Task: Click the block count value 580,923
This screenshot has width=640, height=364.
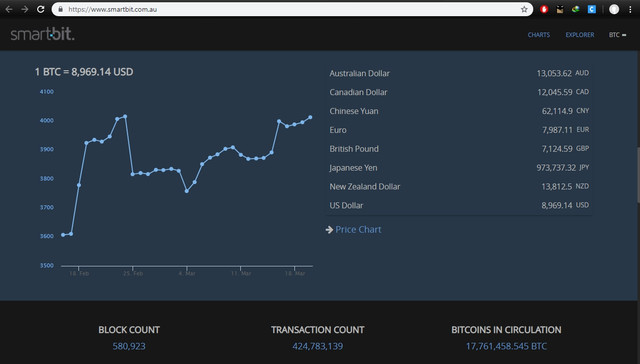Action: [129, 346]
